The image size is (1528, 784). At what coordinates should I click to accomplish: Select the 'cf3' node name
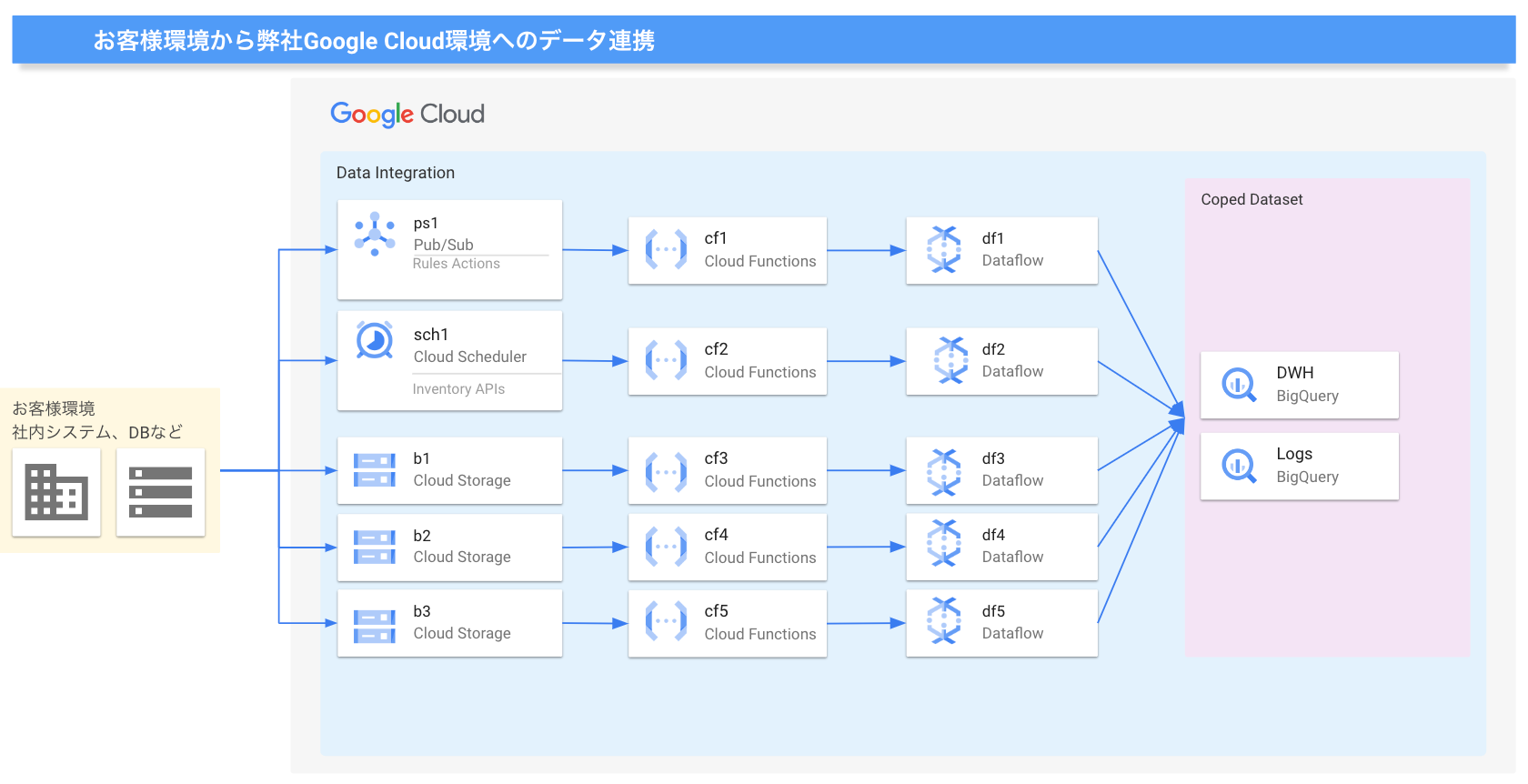tap(717, 458)
